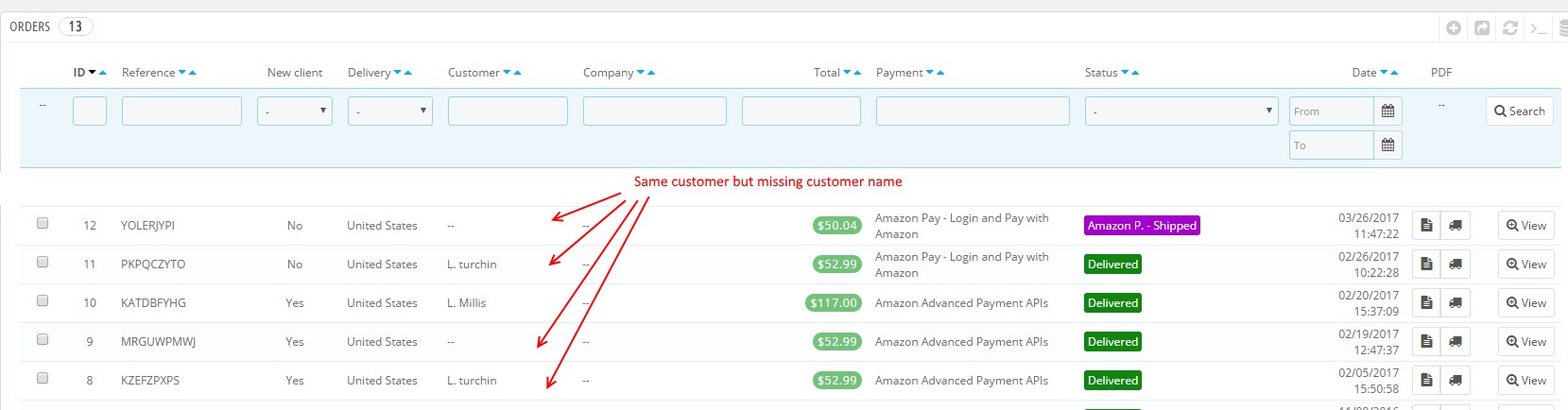
Task: Open the Status filter dropdown
Action: tap(1180, 111)
